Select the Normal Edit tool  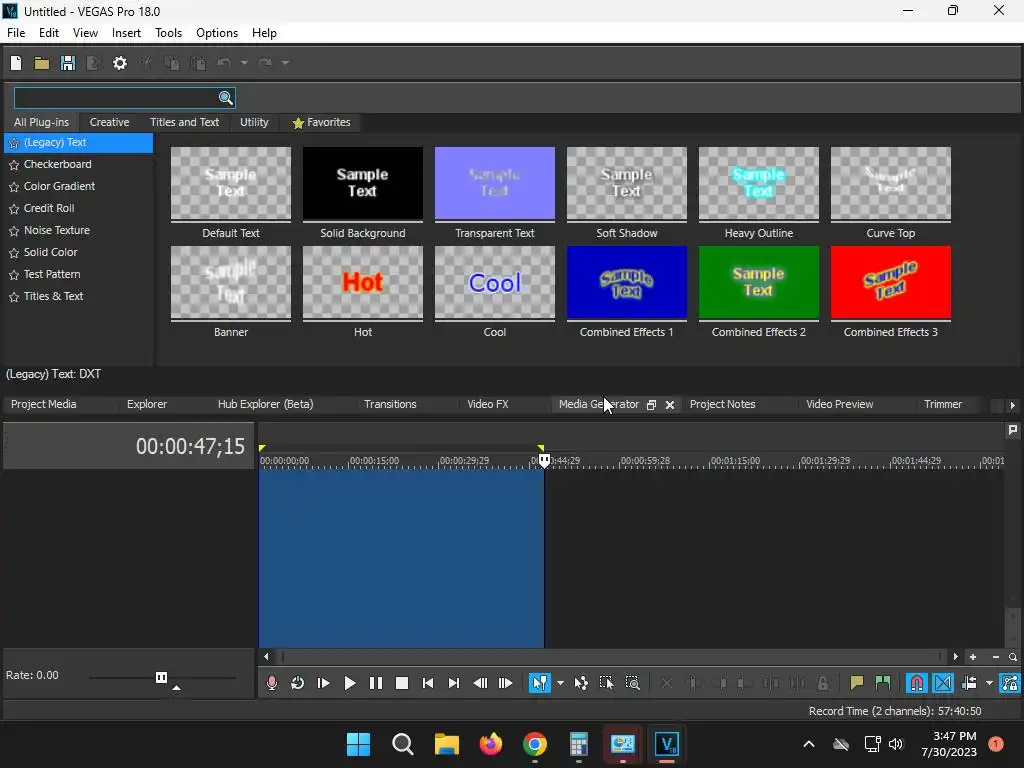pos(539,683)
